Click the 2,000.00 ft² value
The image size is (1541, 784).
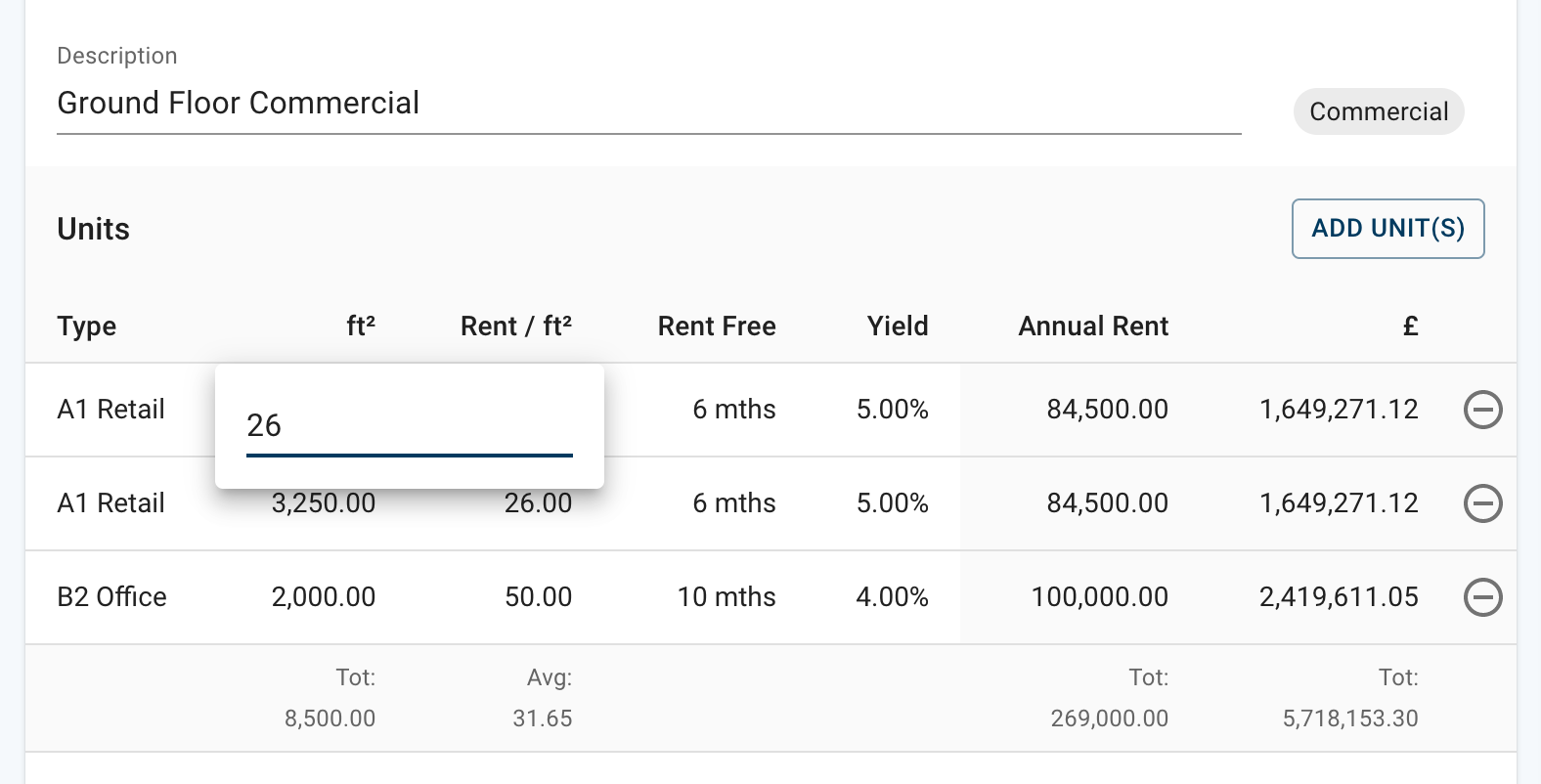coord(324,597)
